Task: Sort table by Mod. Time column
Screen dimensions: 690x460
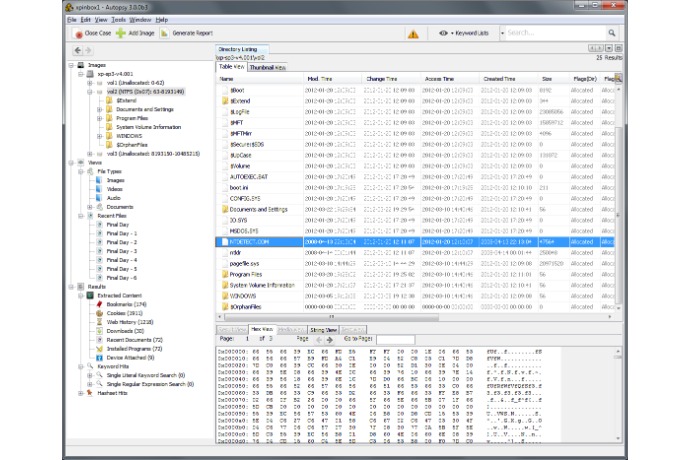Action: click(334, 79)
